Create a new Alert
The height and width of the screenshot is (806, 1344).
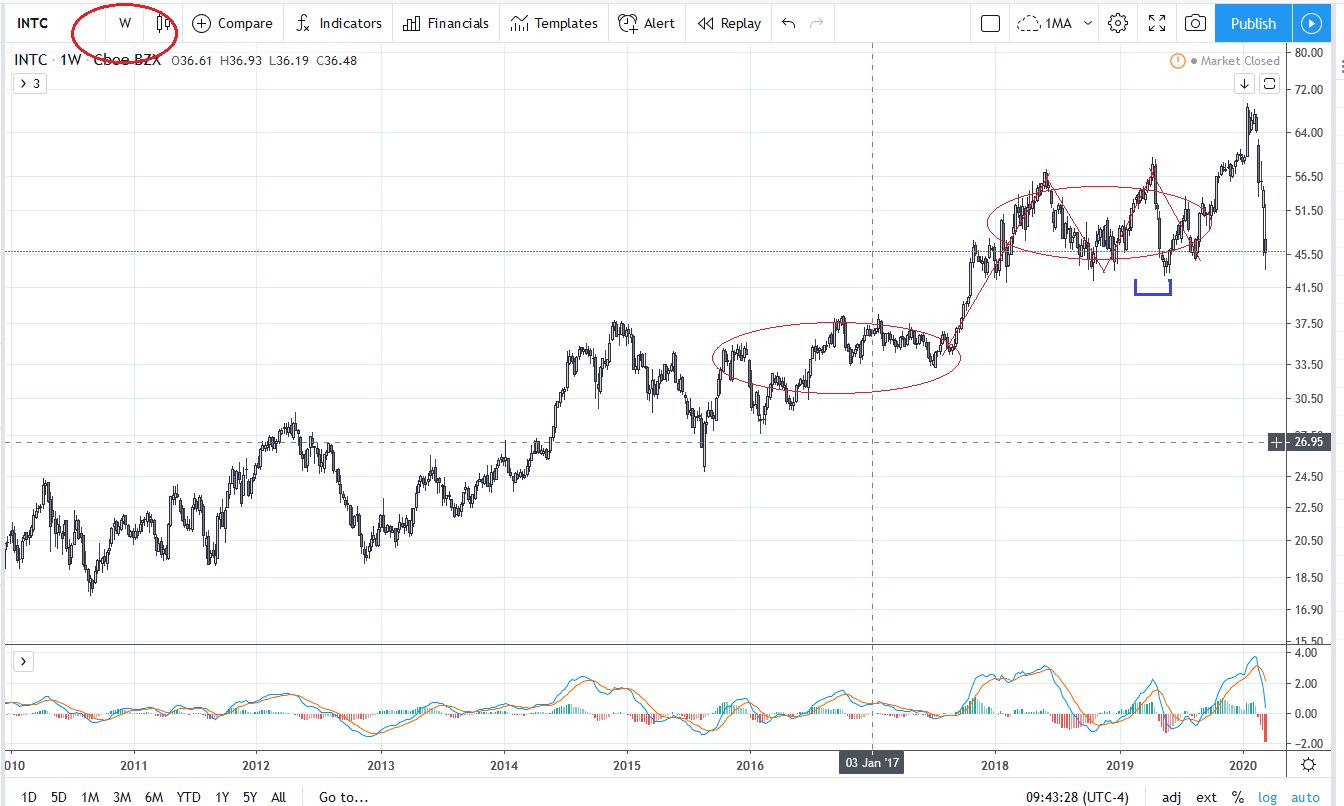646,23
